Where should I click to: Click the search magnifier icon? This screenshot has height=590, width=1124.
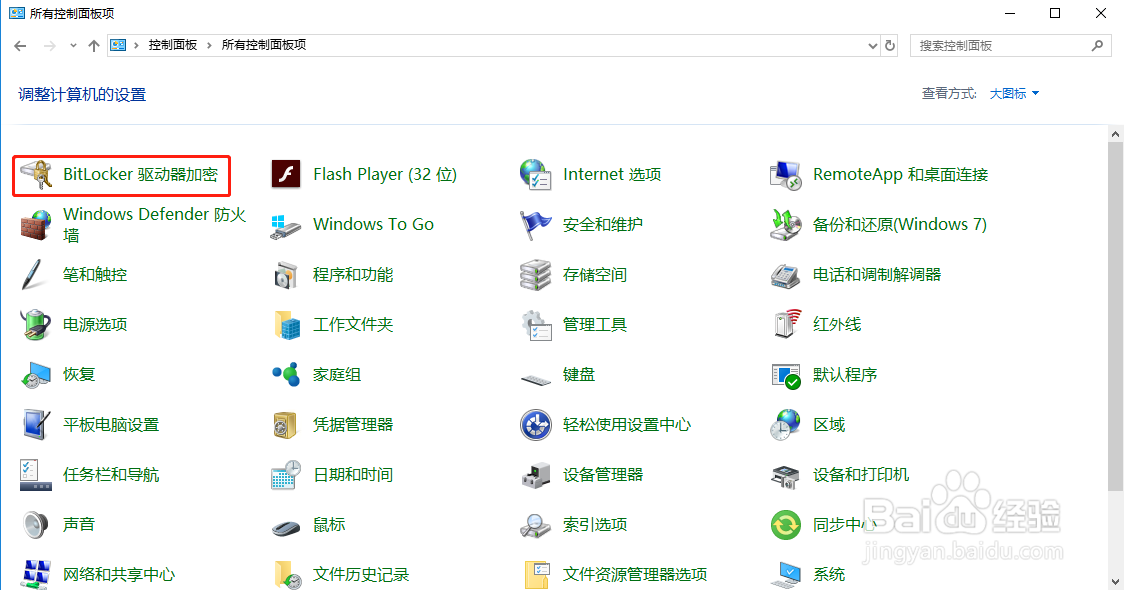tap(1097, 46)
